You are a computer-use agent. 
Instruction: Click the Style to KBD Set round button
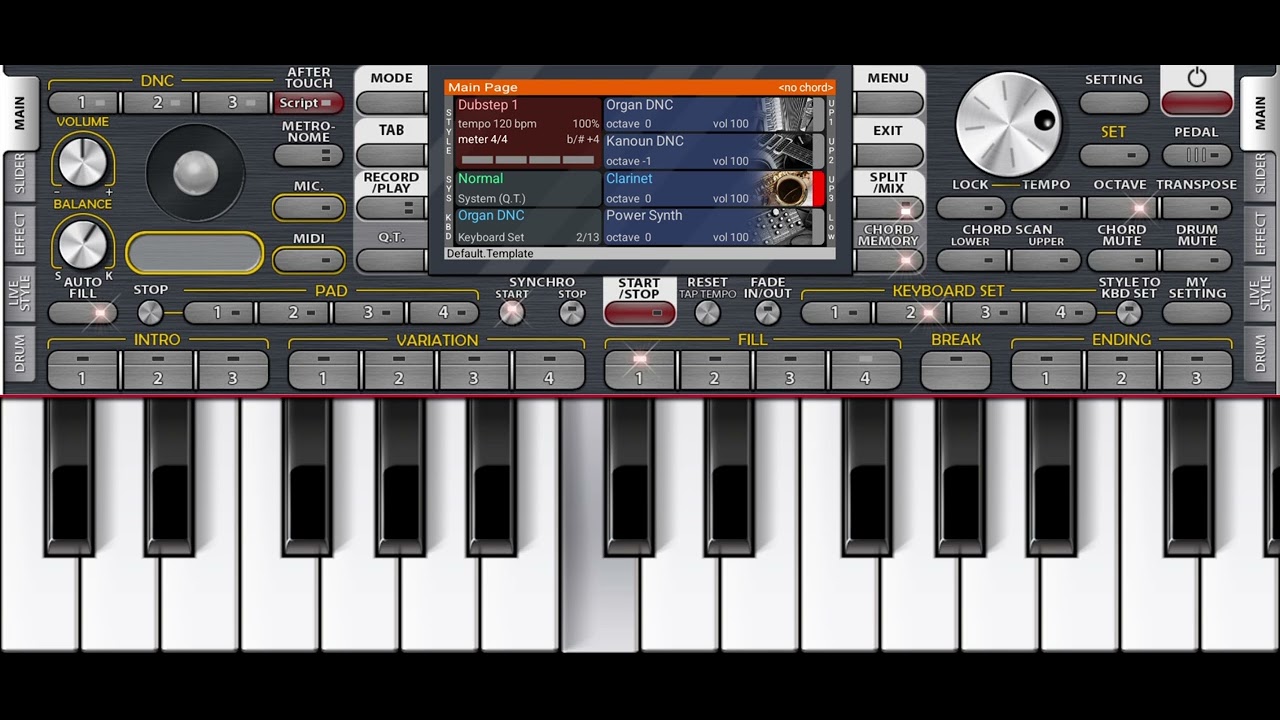[1129, 312]
